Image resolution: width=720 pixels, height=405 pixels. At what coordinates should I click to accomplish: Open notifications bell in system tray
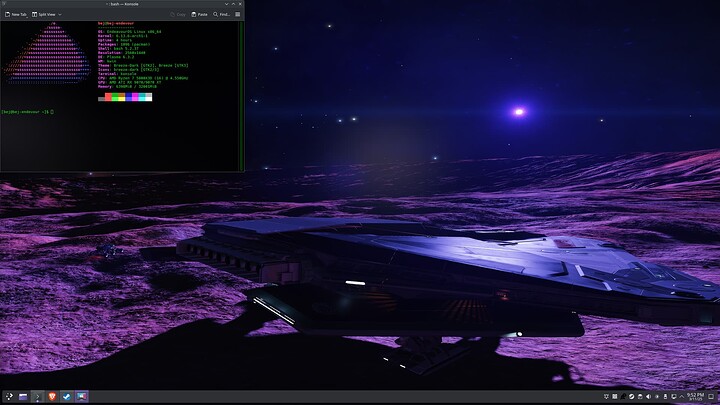coord(623,396)
